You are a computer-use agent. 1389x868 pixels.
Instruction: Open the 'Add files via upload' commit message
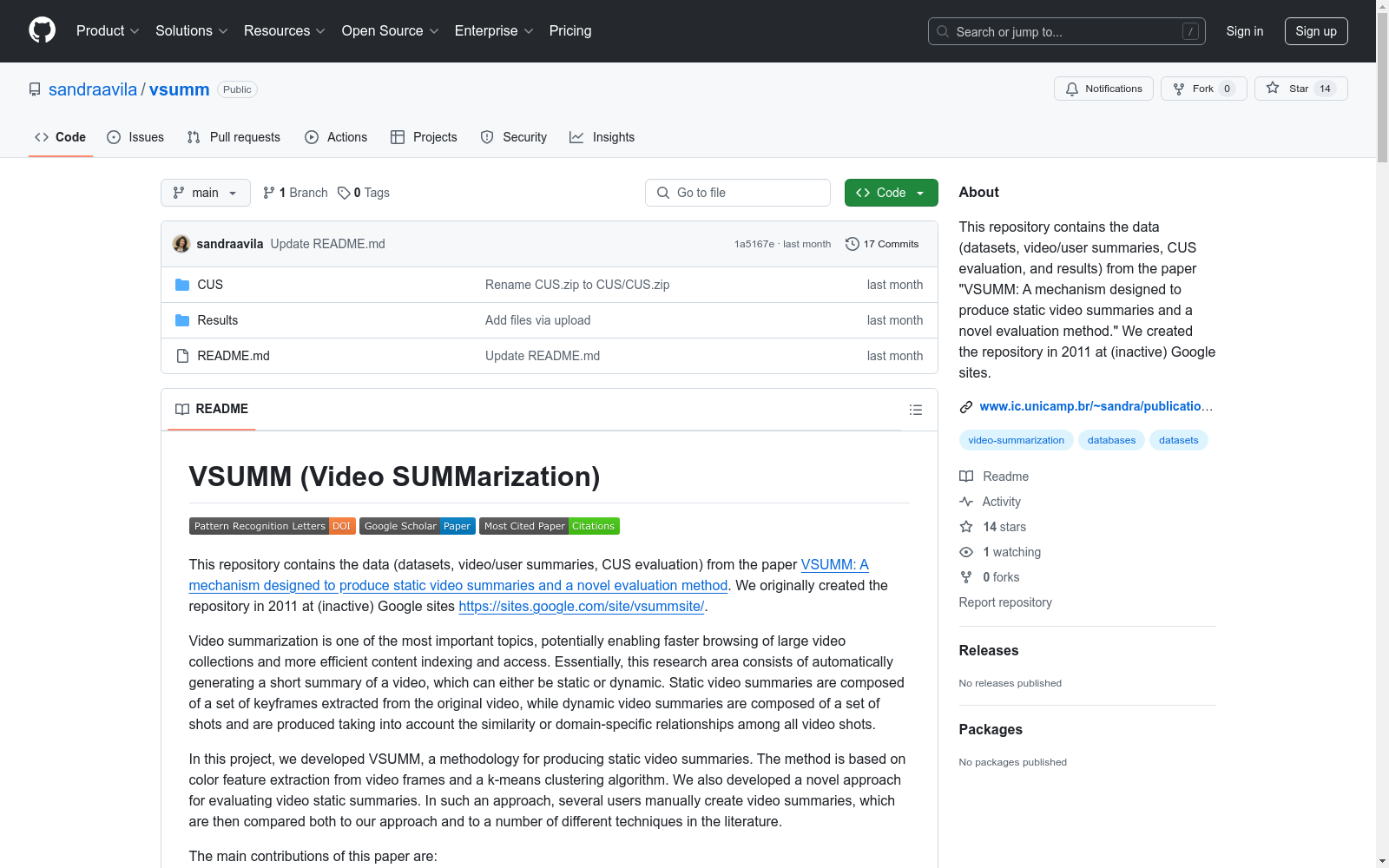pyautogui.click(x=538, y=320)
